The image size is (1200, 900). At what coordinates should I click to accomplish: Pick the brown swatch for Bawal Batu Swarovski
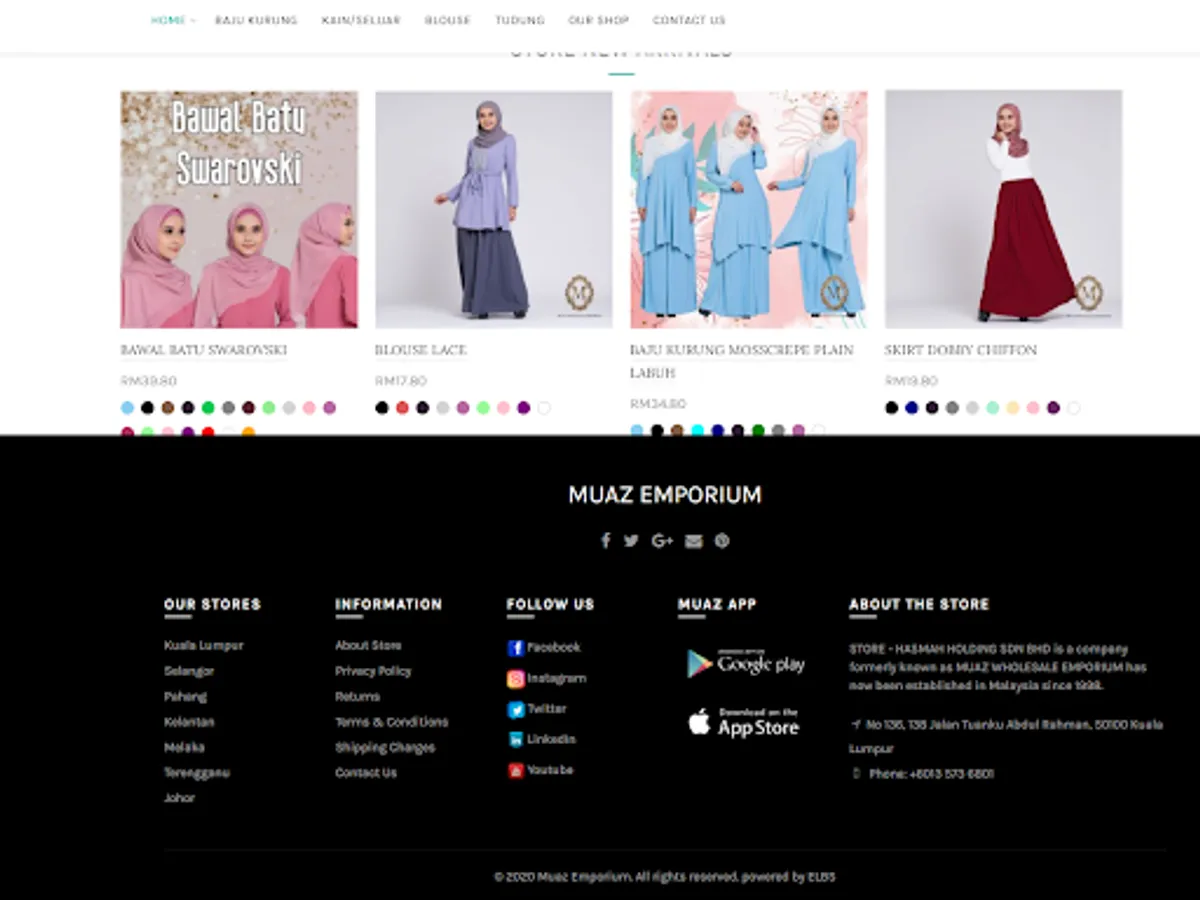click(x=168, y=408)
